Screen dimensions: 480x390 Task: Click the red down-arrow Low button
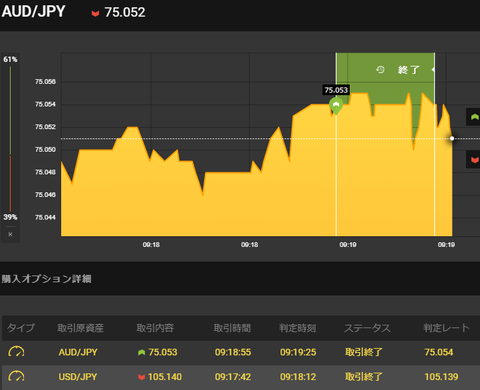tap(473, 160)
